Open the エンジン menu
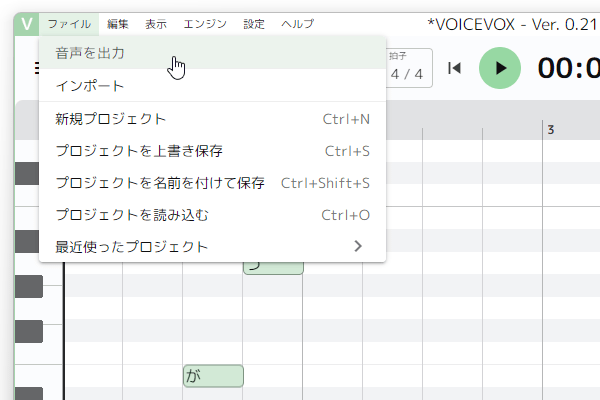 tap(205, 24)
